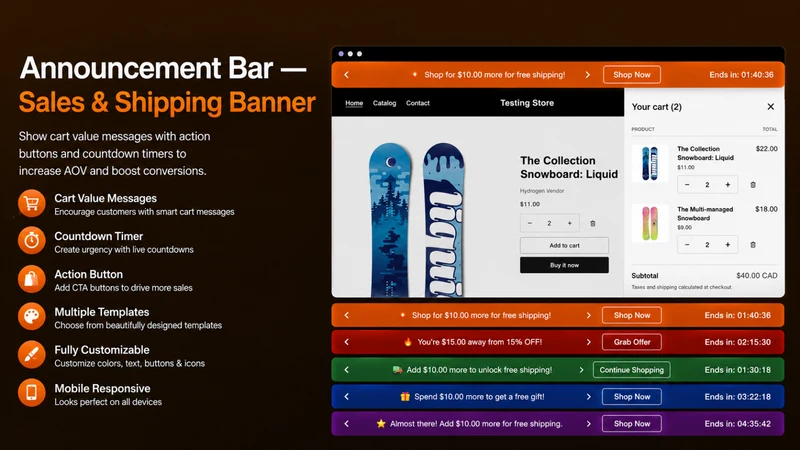Click star icon in purple banner

click(x=381, y=423)
